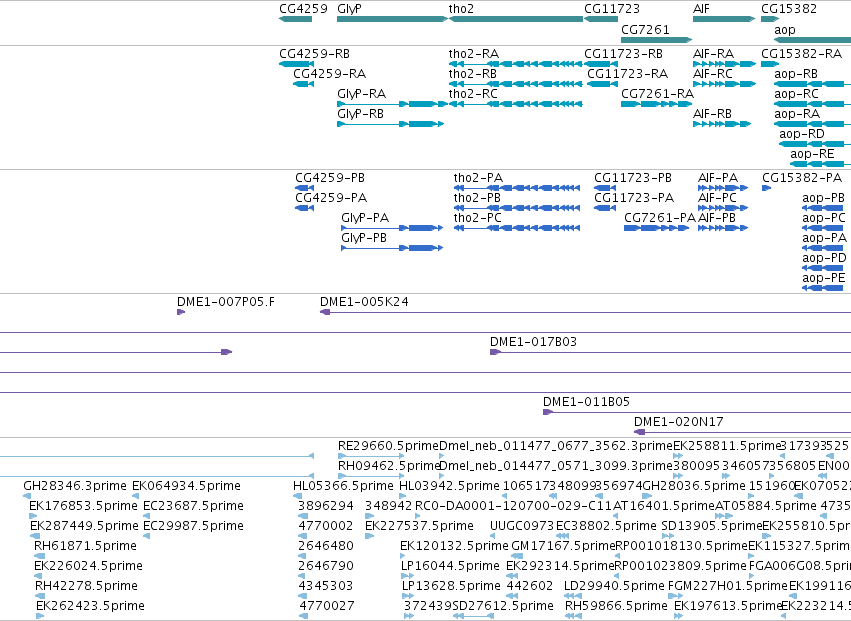Click the aop gene label

click(x=785, y=30)
